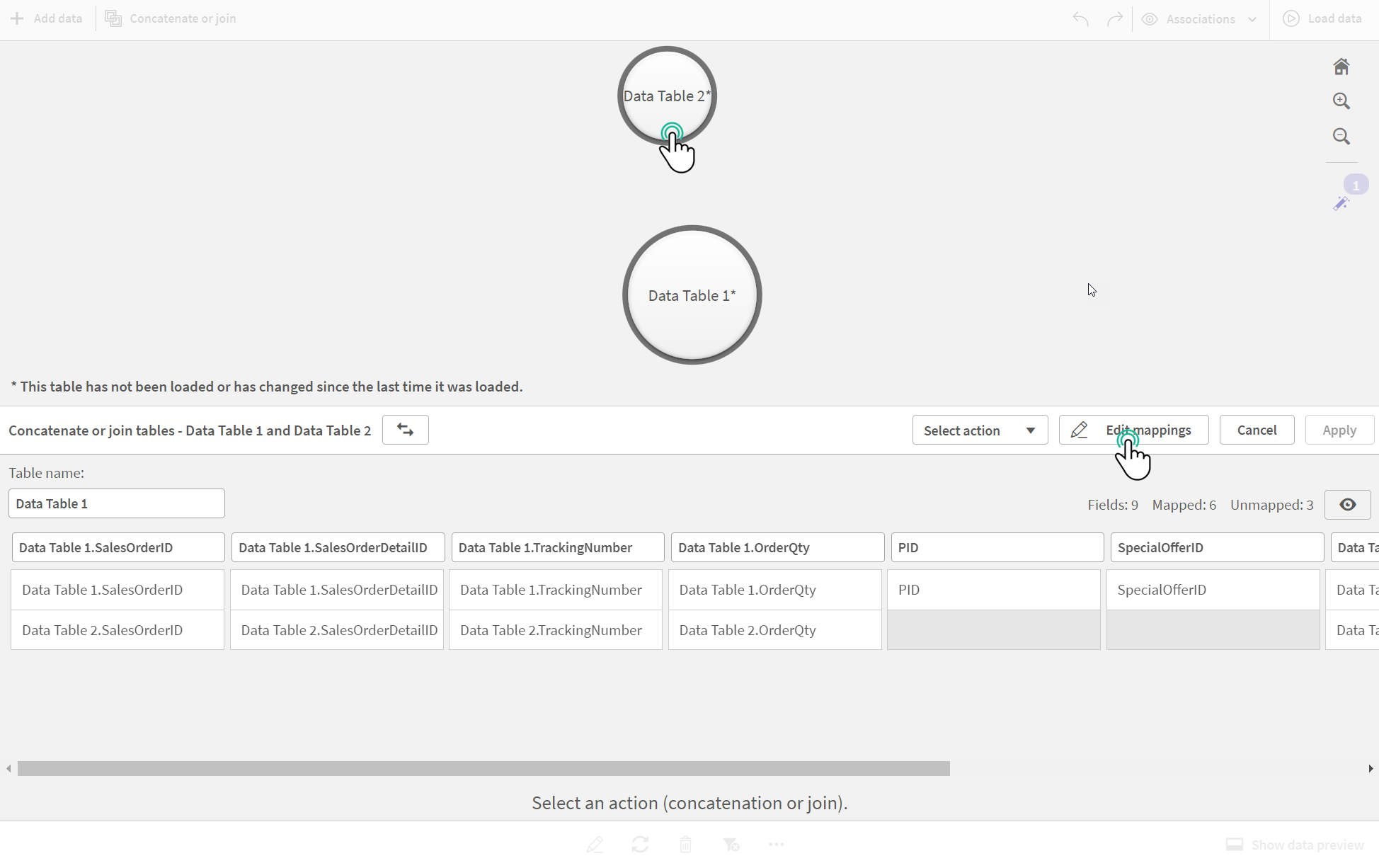Open the Associations panel icon
This screenshot has height=868, width=1379.
pos(1150,18)
